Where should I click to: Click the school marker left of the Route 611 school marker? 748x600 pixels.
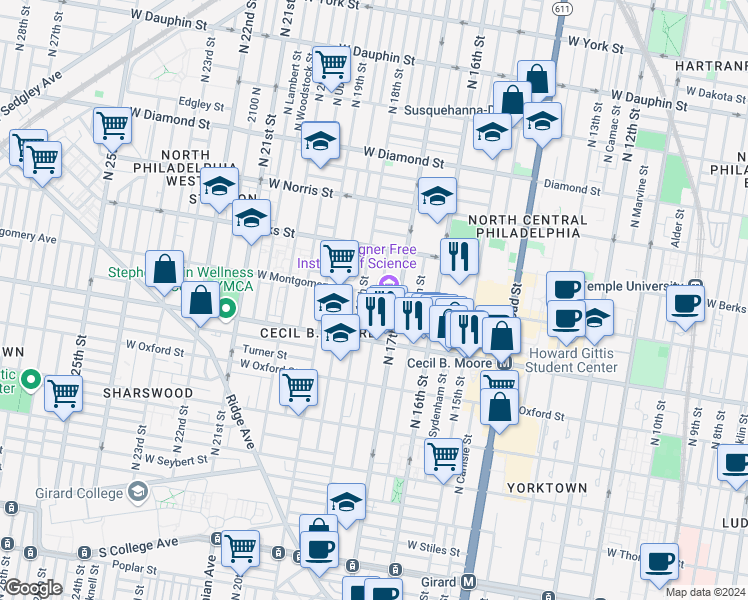(492, 131)
